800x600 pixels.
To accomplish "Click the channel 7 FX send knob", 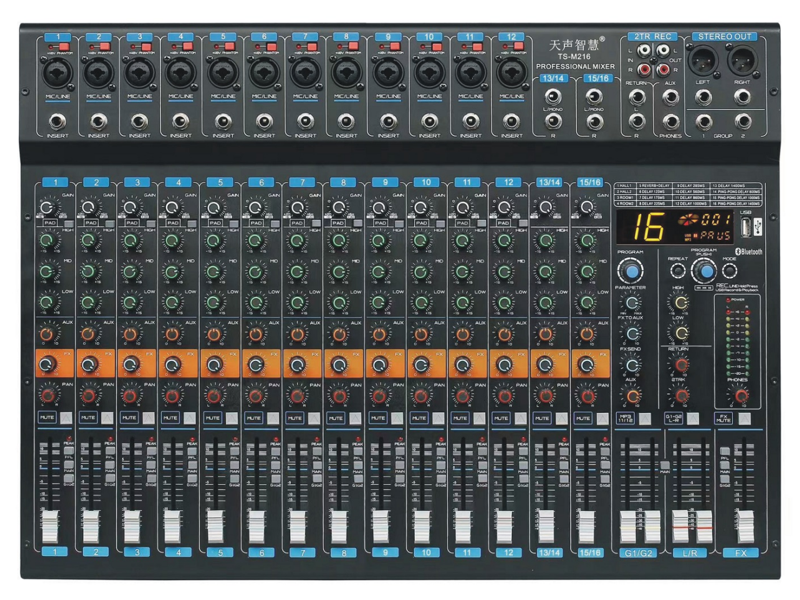I will pyautogui.click(x=298, y=364).
